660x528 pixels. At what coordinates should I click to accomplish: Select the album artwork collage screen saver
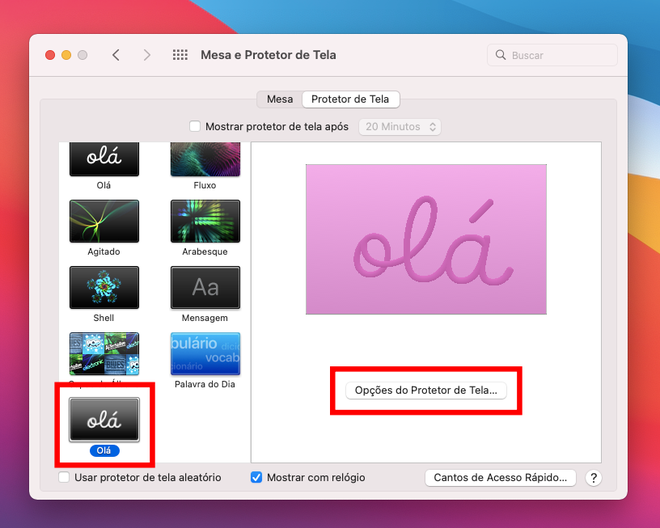(x=104, y=354)
